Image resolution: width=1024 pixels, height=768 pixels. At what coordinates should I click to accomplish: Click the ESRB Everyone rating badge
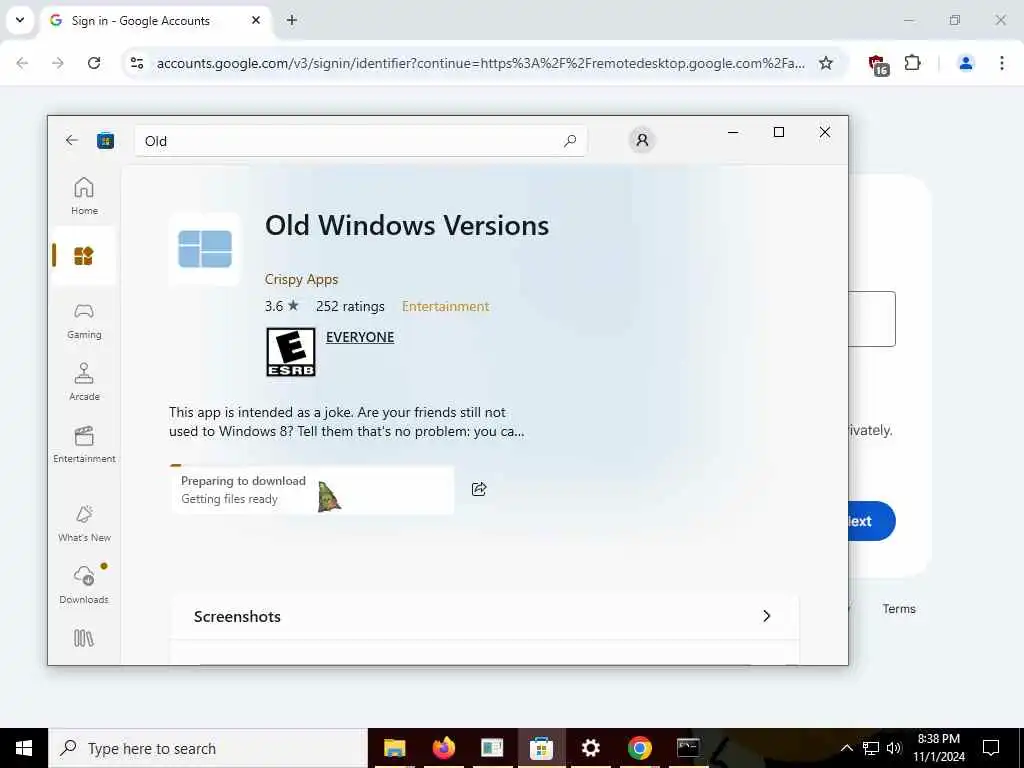click(x=291, y=352)
